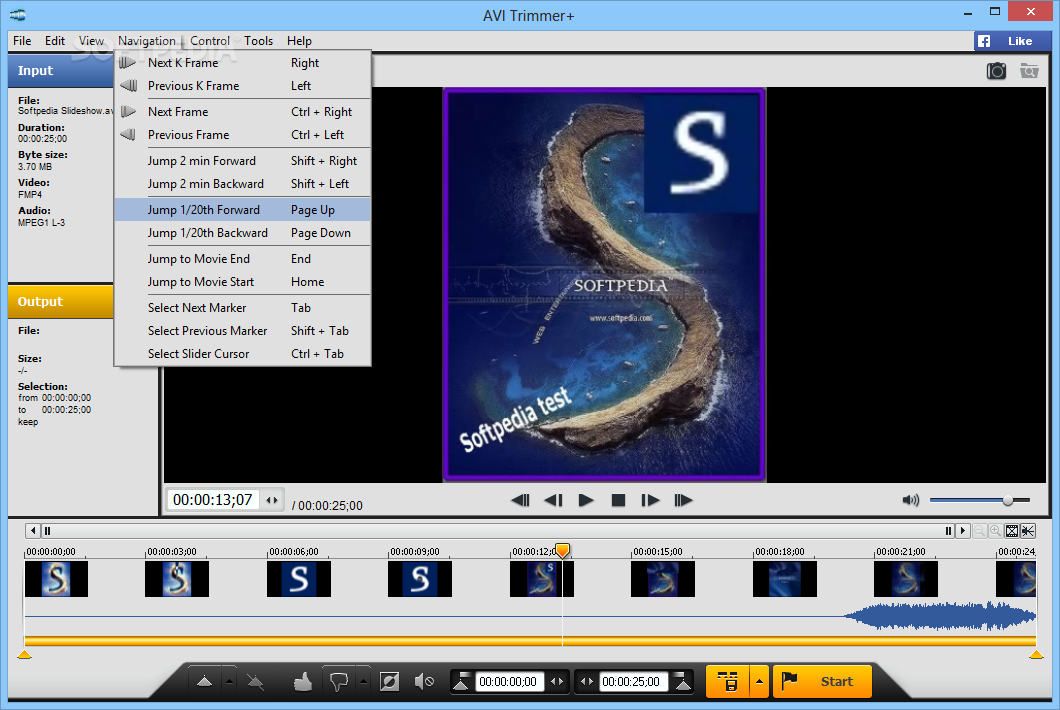Click the thumbnail at 00:00:00;00
The height and width of the screenshot is (710, 1060).
pyautogui.click(x=56, y=579)
